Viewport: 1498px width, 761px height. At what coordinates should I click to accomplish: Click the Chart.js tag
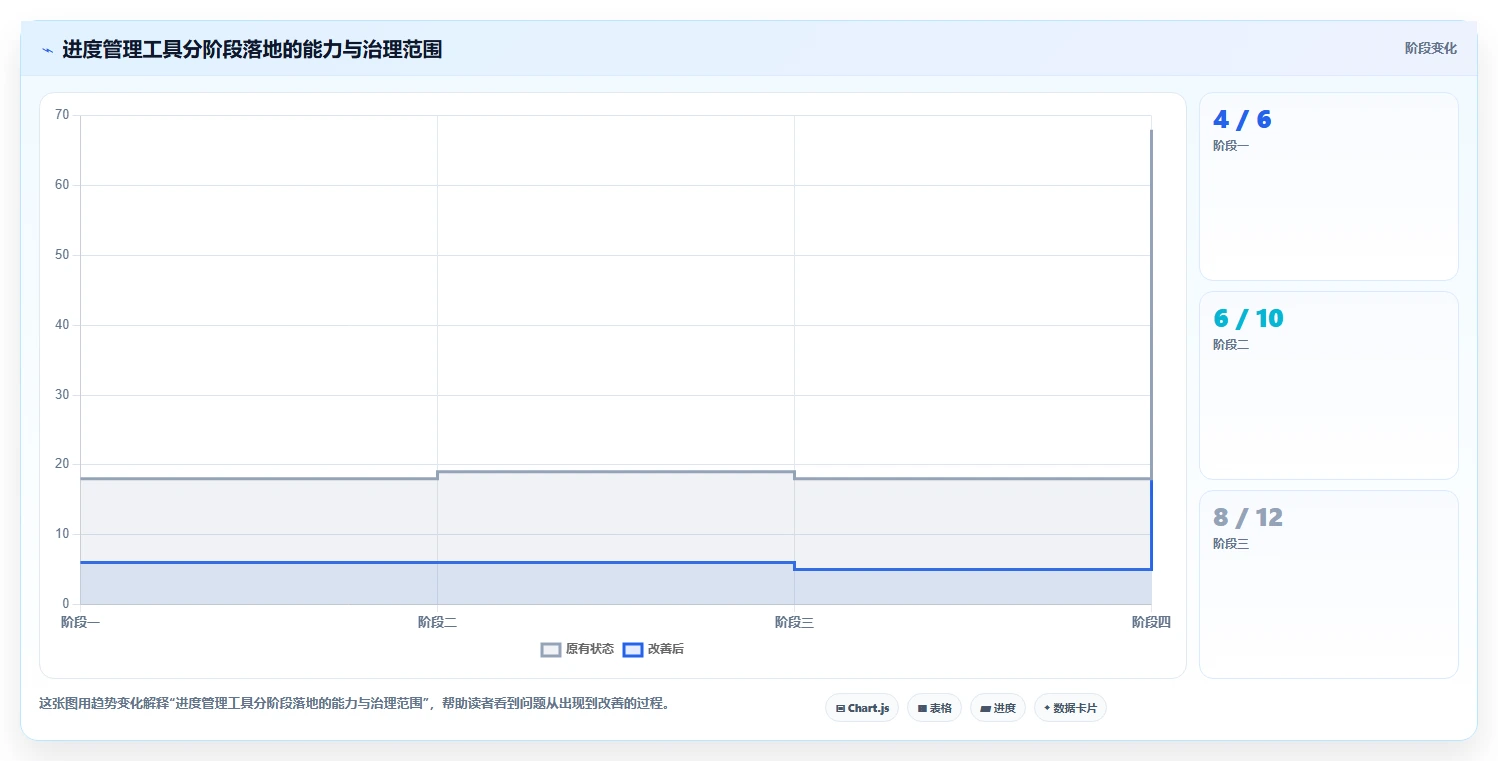[862, 708]
